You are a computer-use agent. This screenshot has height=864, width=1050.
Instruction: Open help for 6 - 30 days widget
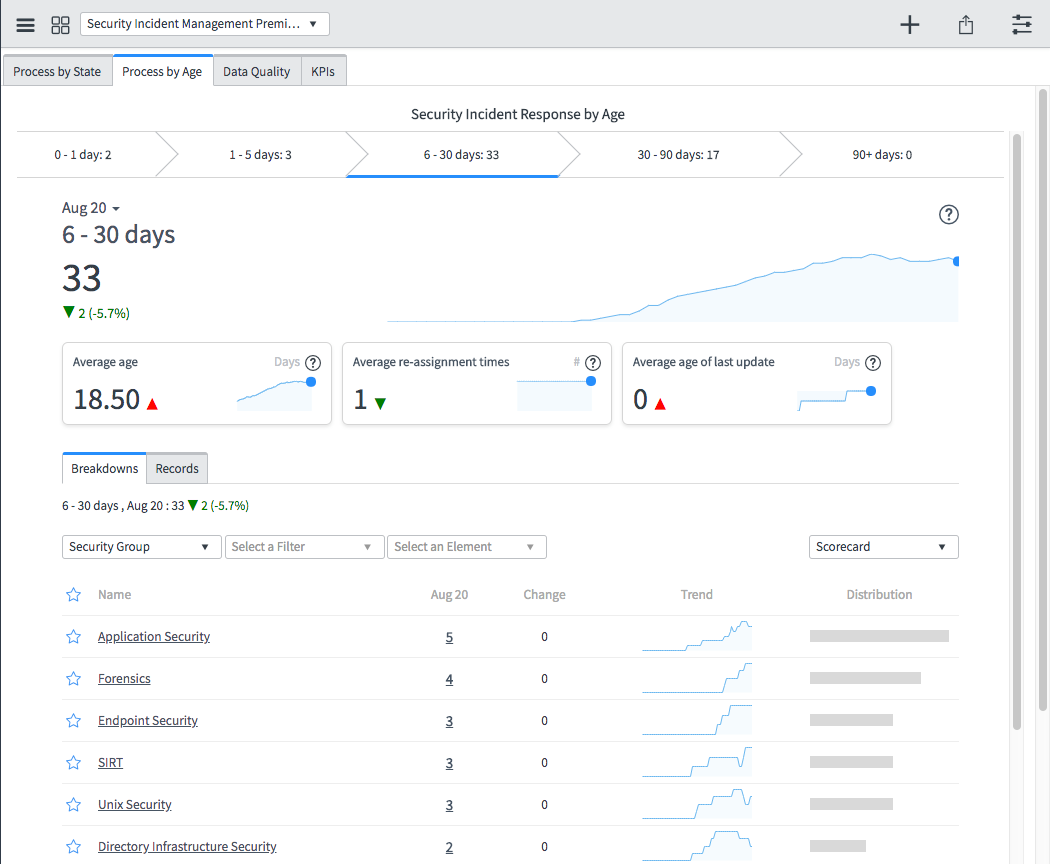tap(948, 214)
